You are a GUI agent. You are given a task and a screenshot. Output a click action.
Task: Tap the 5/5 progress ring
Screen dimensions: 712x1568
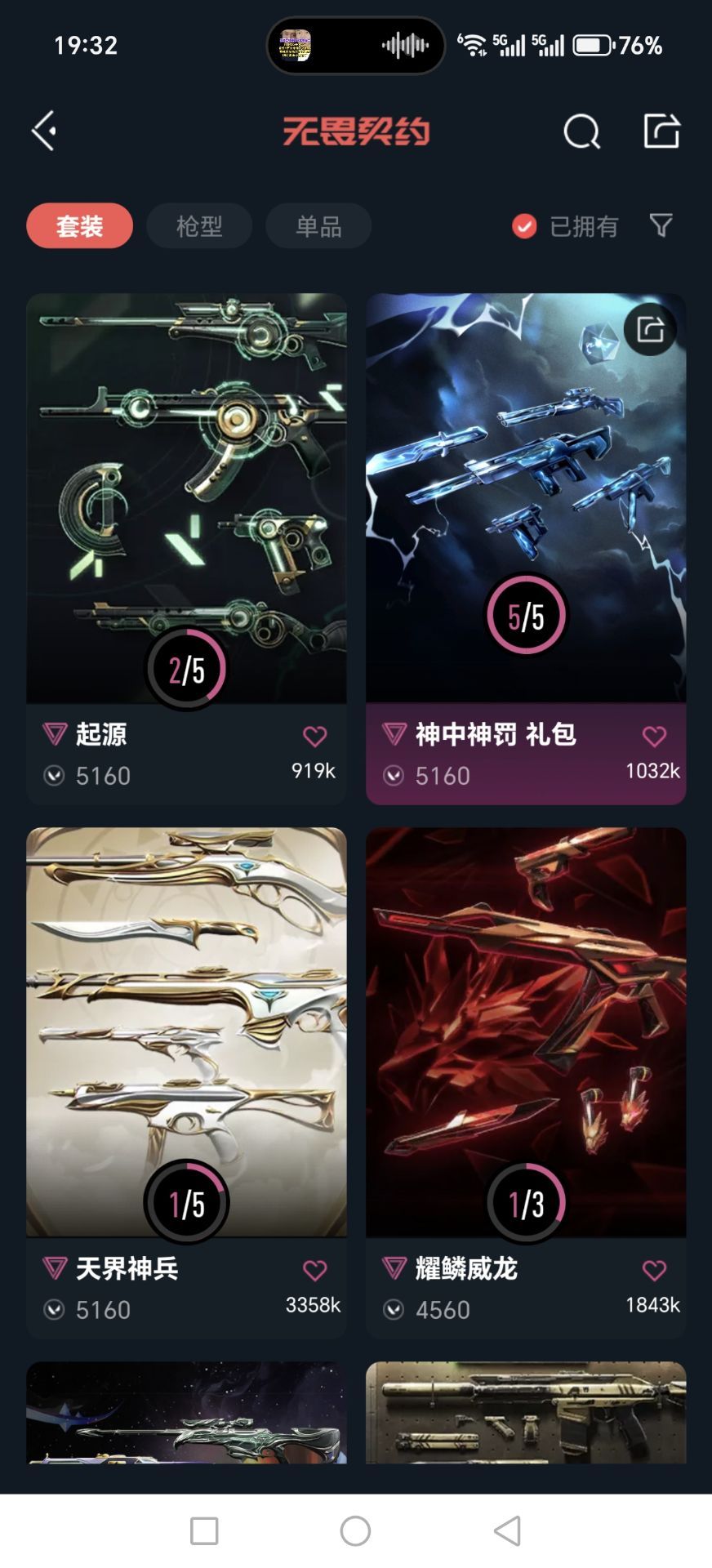click(526, 615)
